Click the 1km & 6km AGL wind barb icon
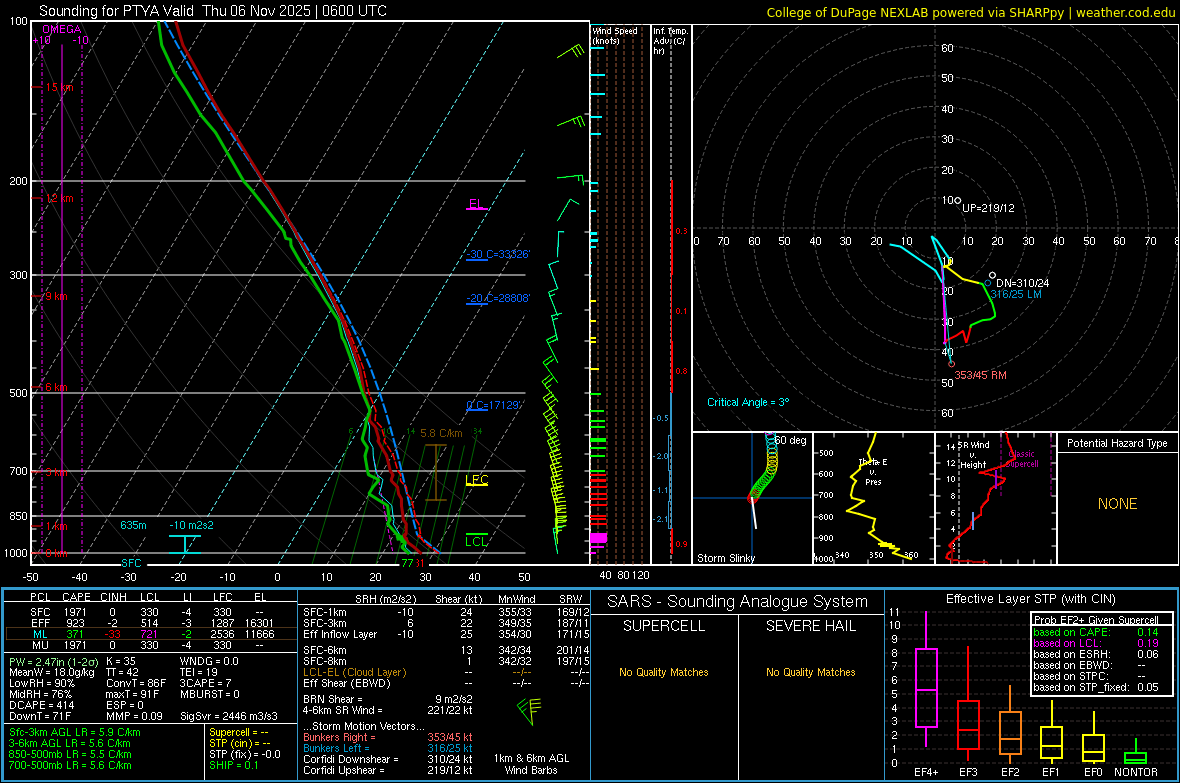Screen dimensions: 1180x783 pyautogui.click(x=530, y=711)
